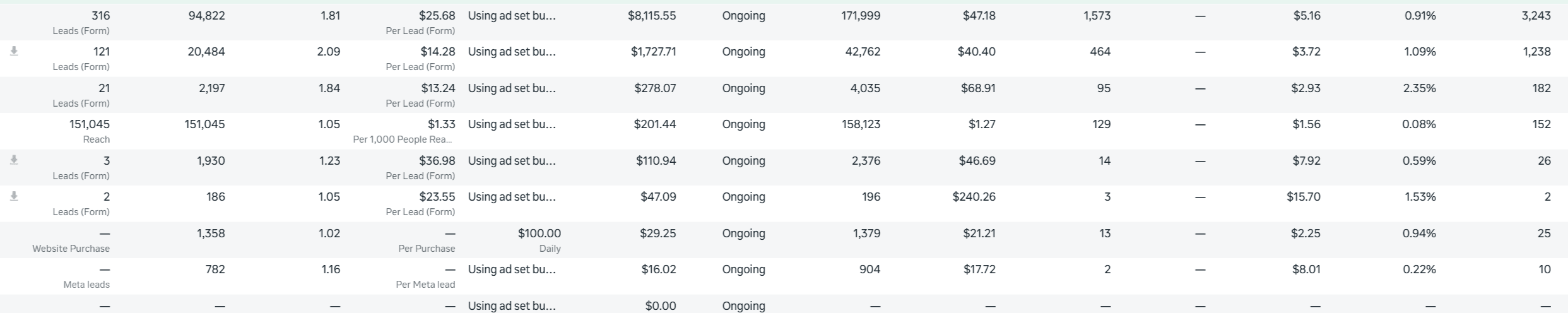Open the $100.00 Daily budget cell
1568x313 pixels.
pyautogui.click(x=539, y=240)
